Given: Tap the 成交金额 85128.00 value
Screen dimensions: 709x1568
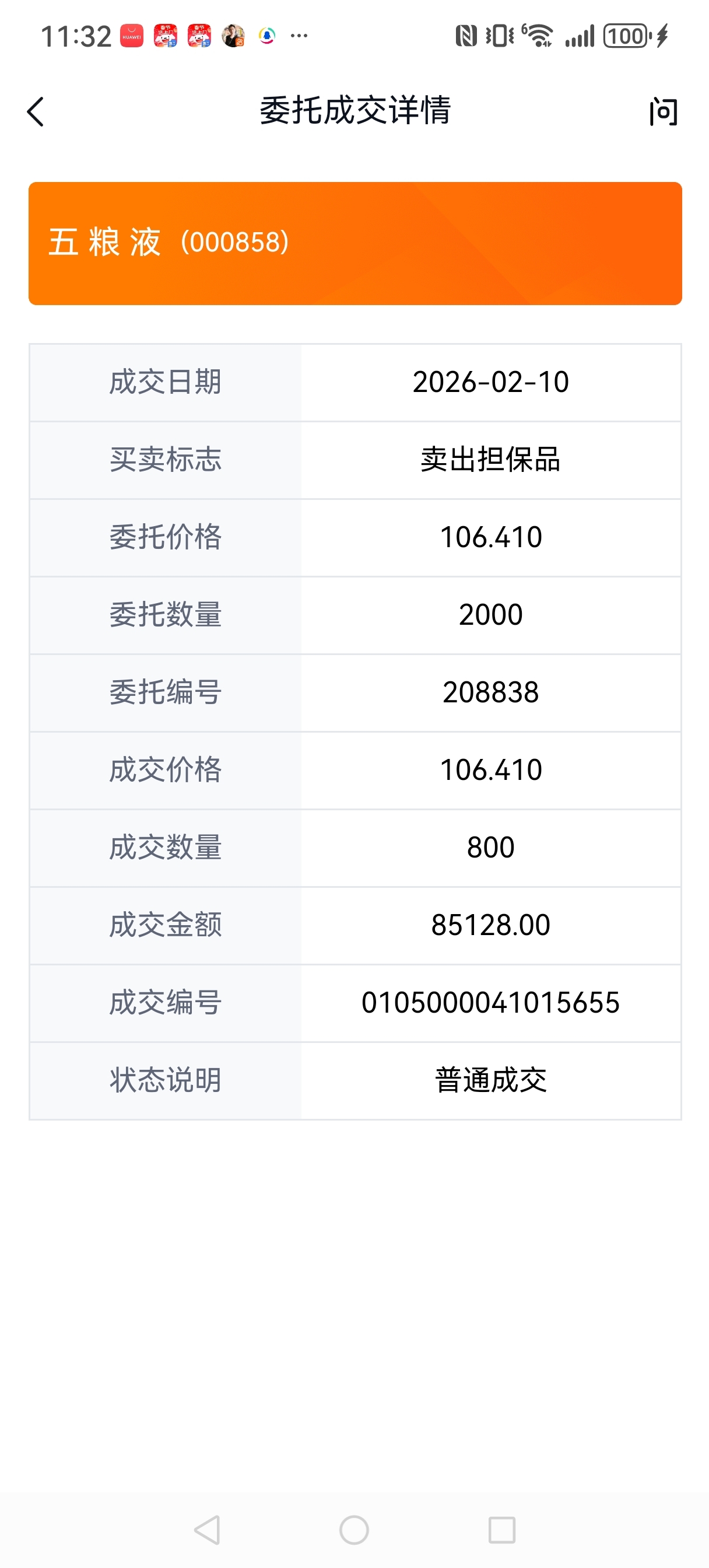Looking at the screenshot, I should (490, 925).
